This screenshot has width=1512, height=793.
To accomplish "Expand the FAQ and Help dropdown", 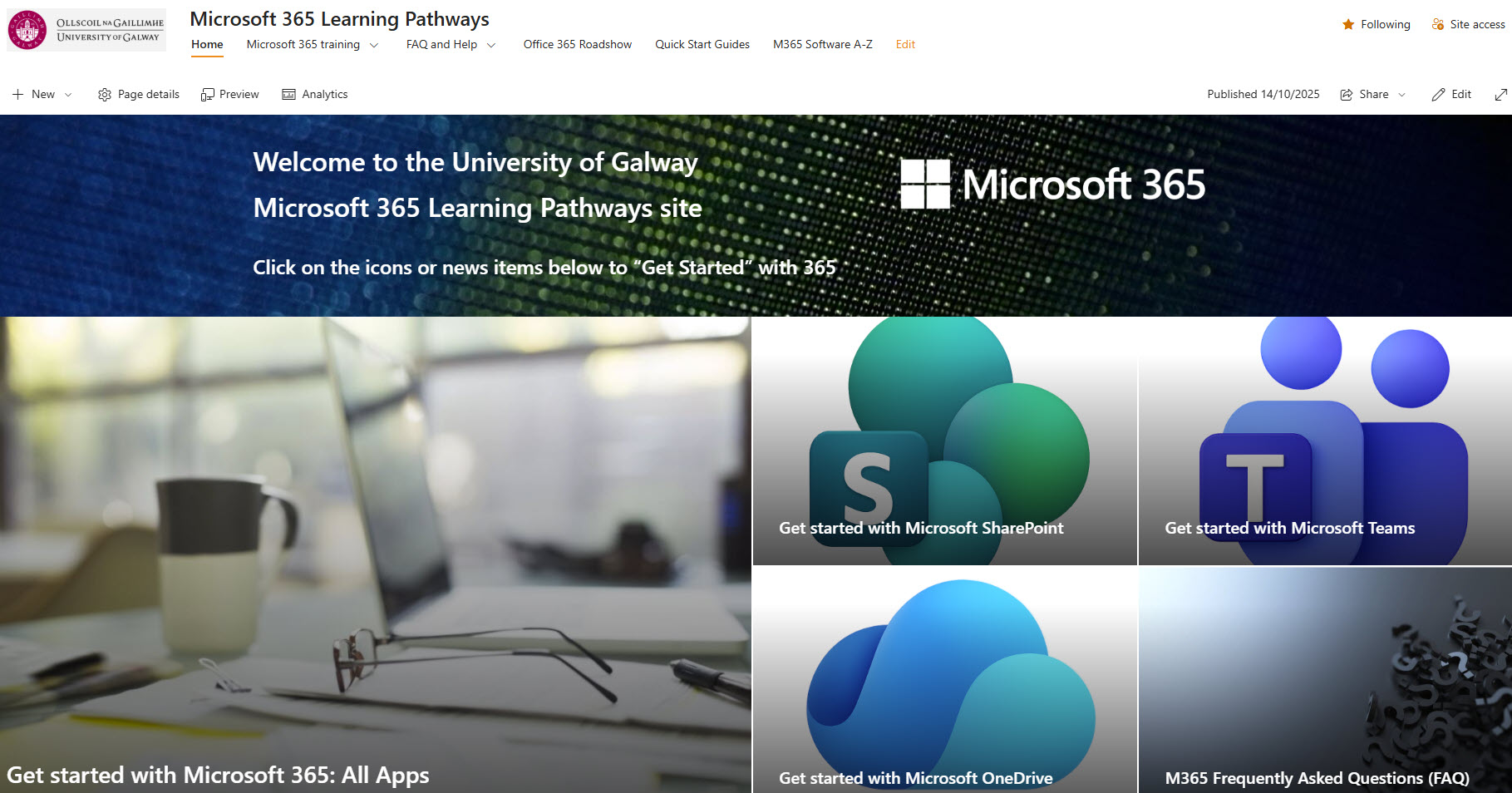I will point(490,45).
